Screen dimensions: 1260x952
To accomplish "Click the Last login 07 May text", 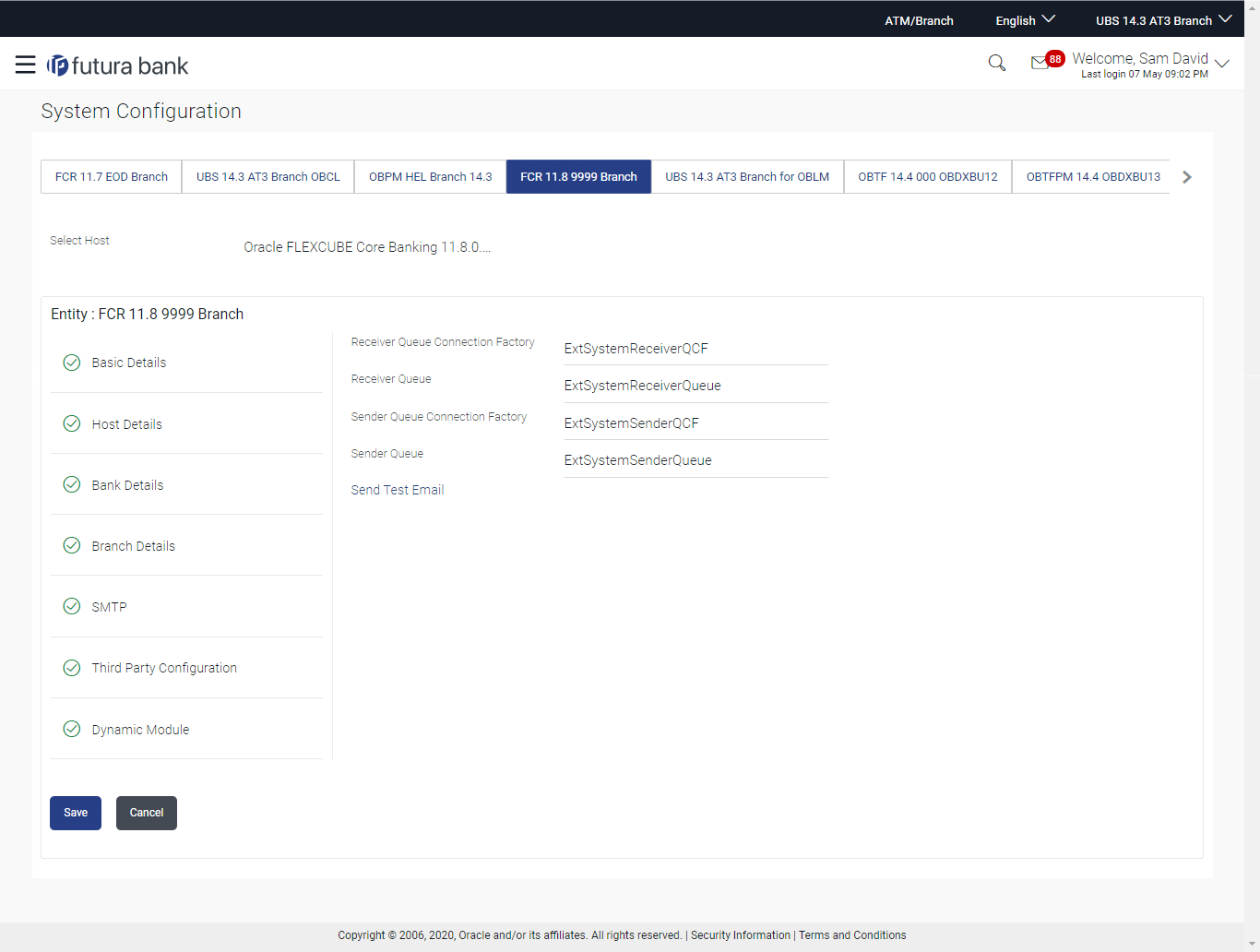I will [1145, 74].
